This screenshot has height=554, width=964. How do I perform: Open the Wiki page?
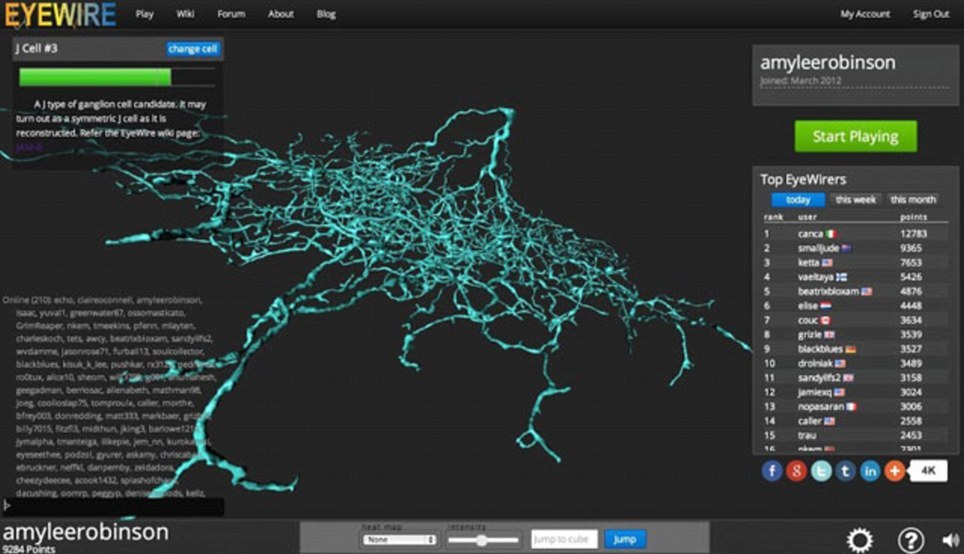(x=185, y=14)
